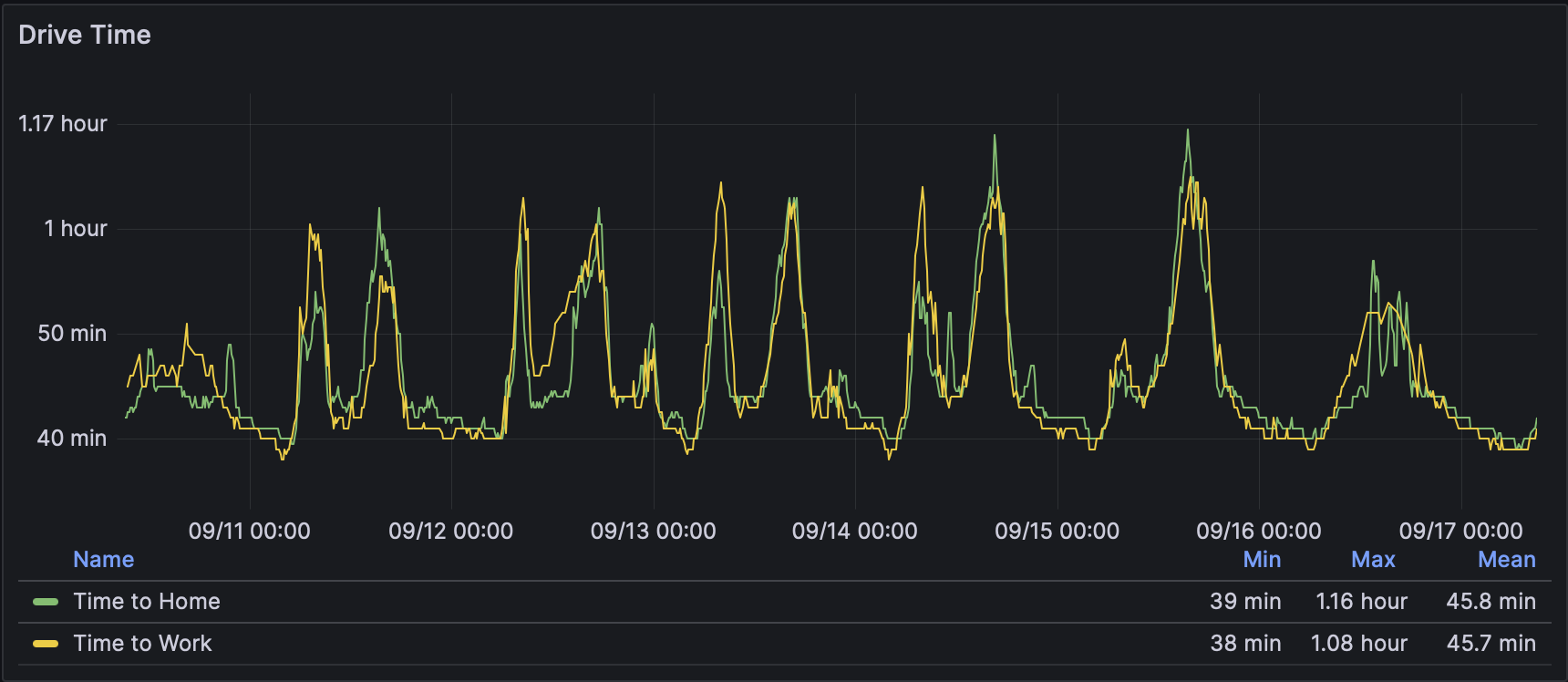
Task: Click the 09/15 00:00 x-axis label
Action: (1057, 532)
